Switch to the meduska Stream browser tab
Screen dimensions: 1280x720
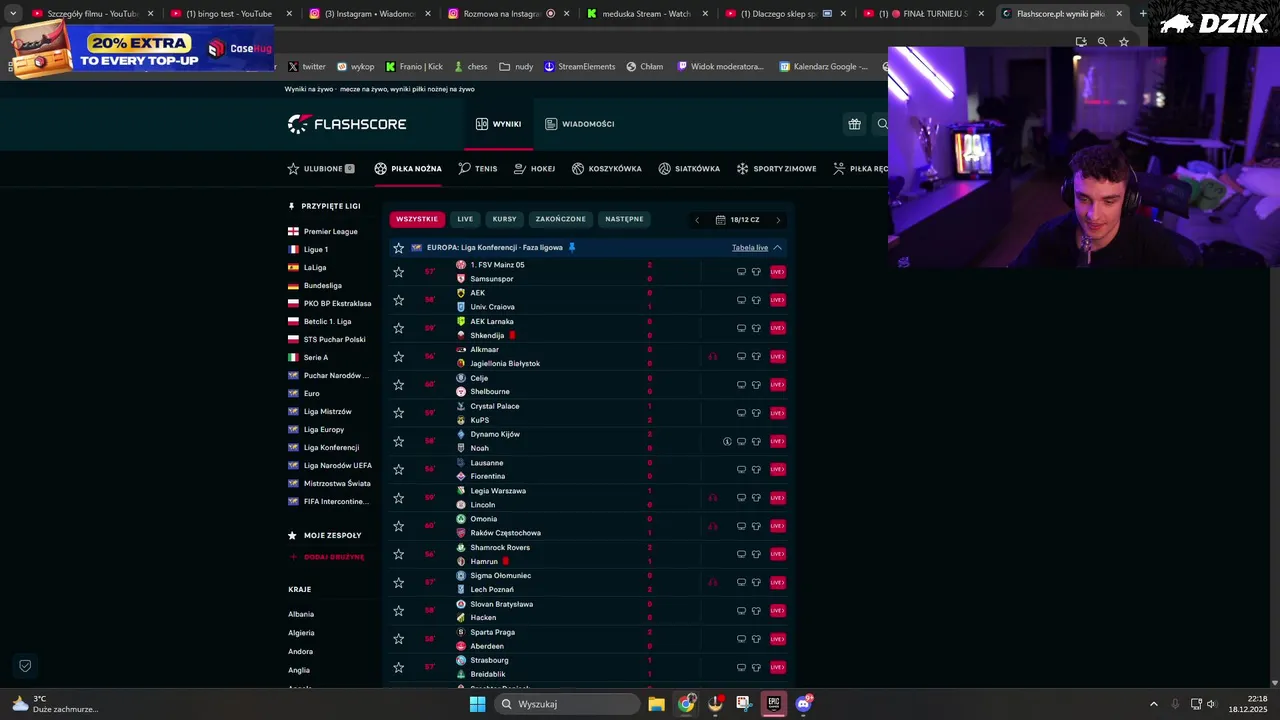pos(647,14)
